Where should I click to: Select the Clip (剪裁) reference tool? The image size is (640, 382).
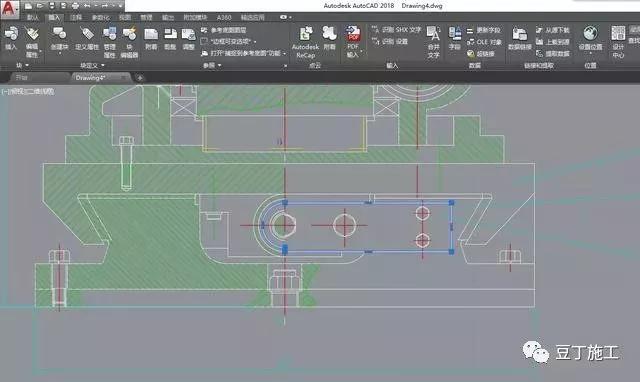click(x=170, y=38)
